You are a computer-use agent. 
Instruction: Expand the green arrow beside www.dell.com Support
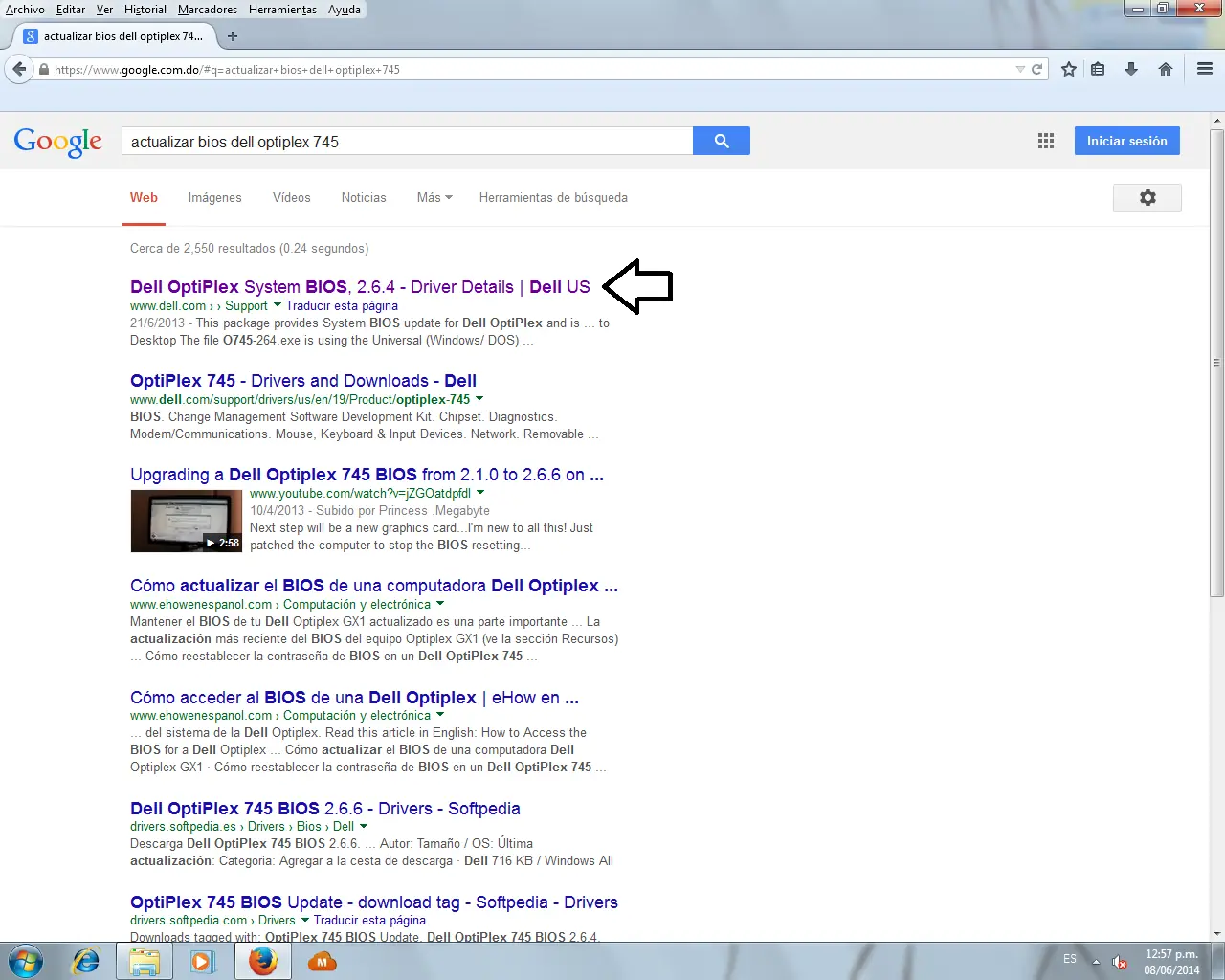[278, 305]
